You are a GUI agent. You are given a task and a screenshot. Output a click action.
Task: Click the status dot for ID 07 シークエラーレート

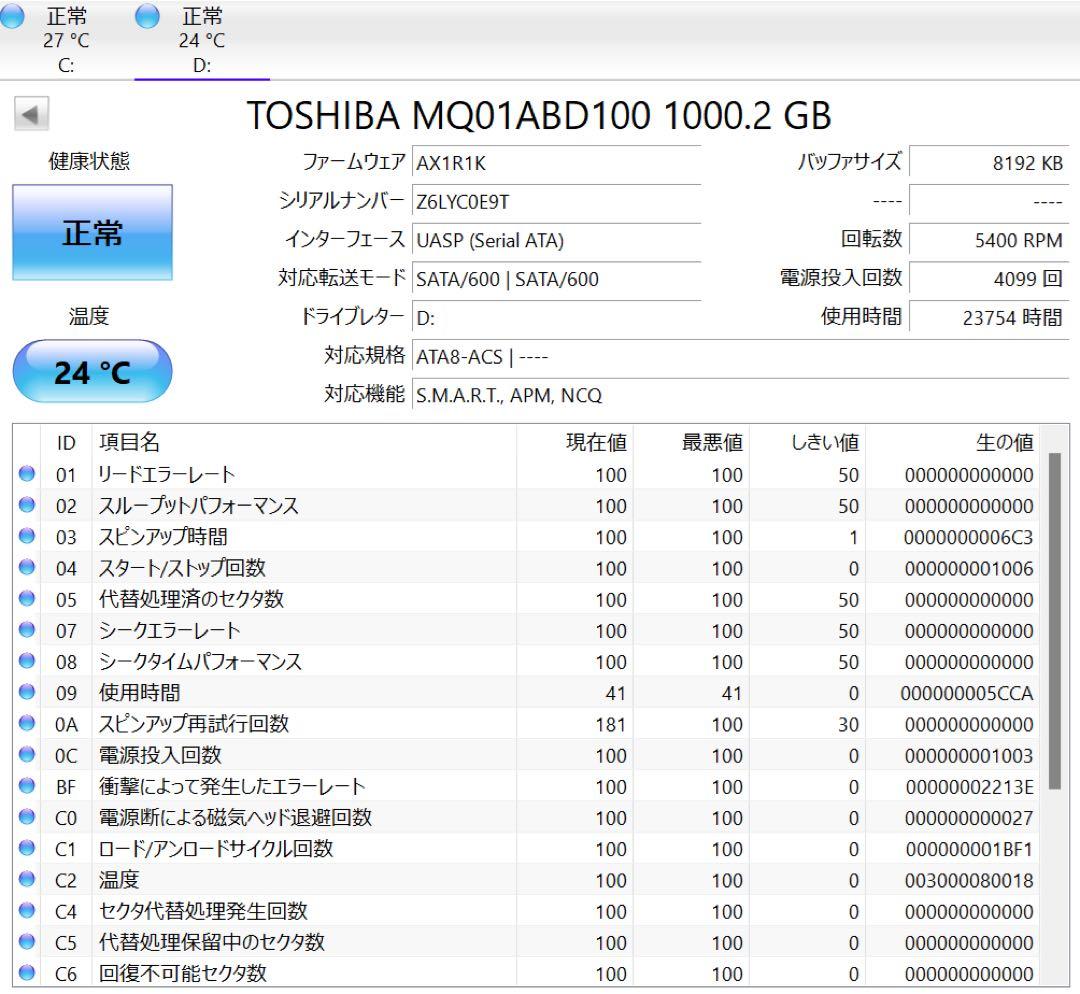point(27,630)
